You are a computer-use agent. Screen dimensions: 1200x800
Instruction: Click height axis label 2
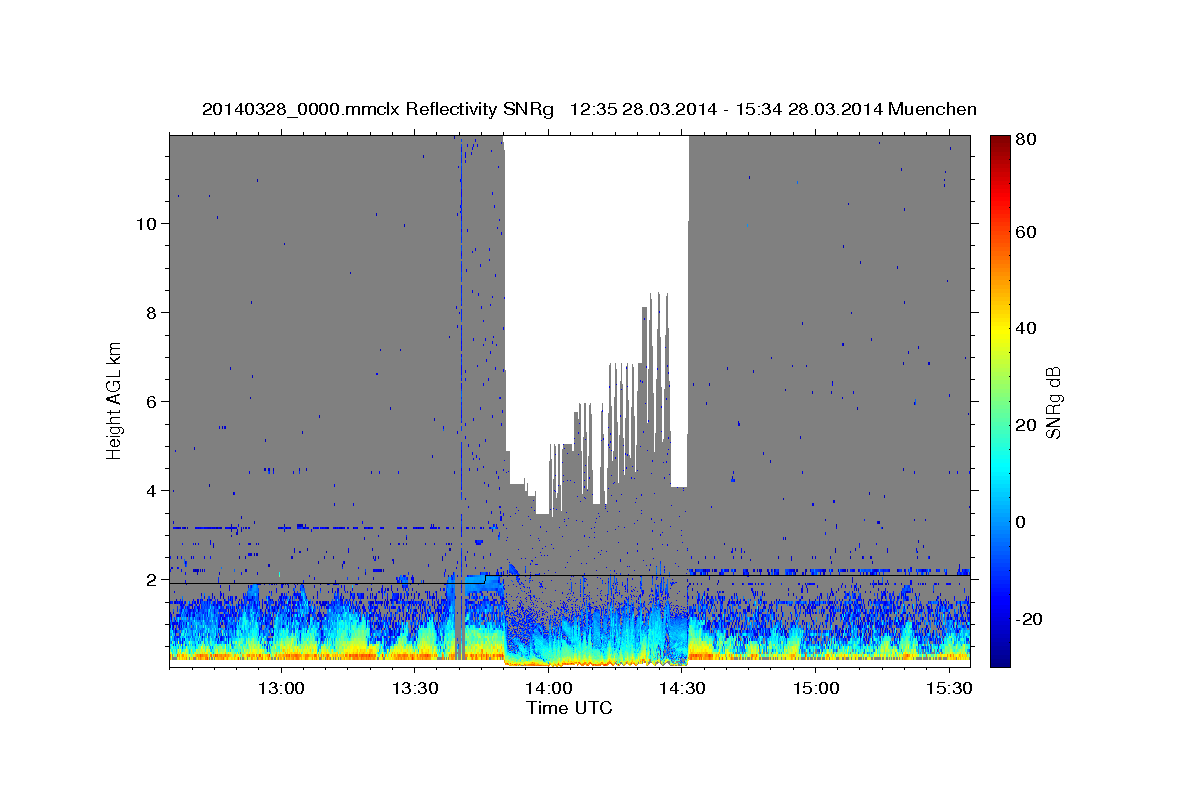click(151, 579)
